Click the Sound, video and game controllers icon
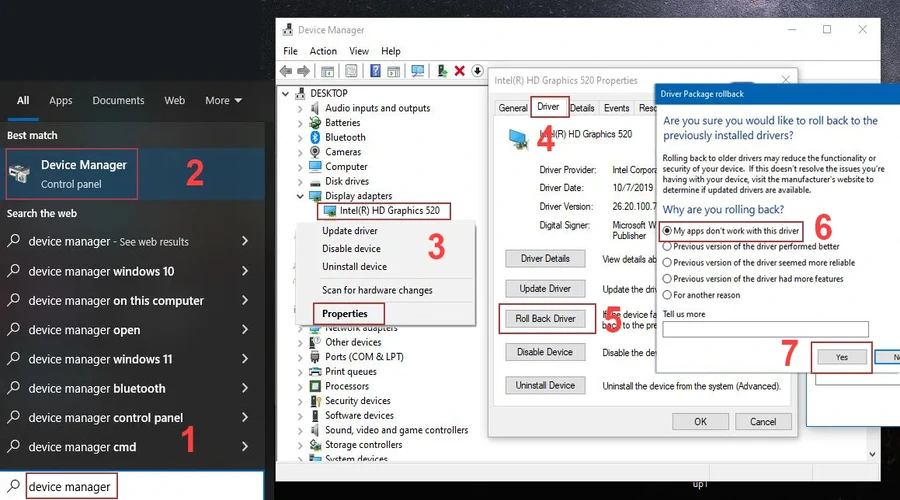Screen dimensions: 900x500 (x=315, y=430)
